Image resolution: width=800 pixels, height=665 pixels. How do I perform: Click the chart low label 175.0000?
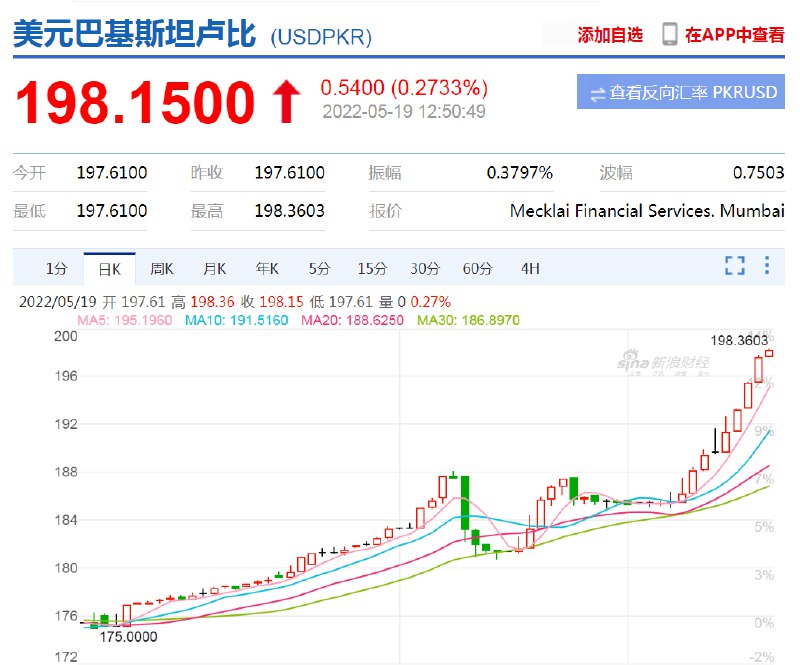[x=129, y=636]
